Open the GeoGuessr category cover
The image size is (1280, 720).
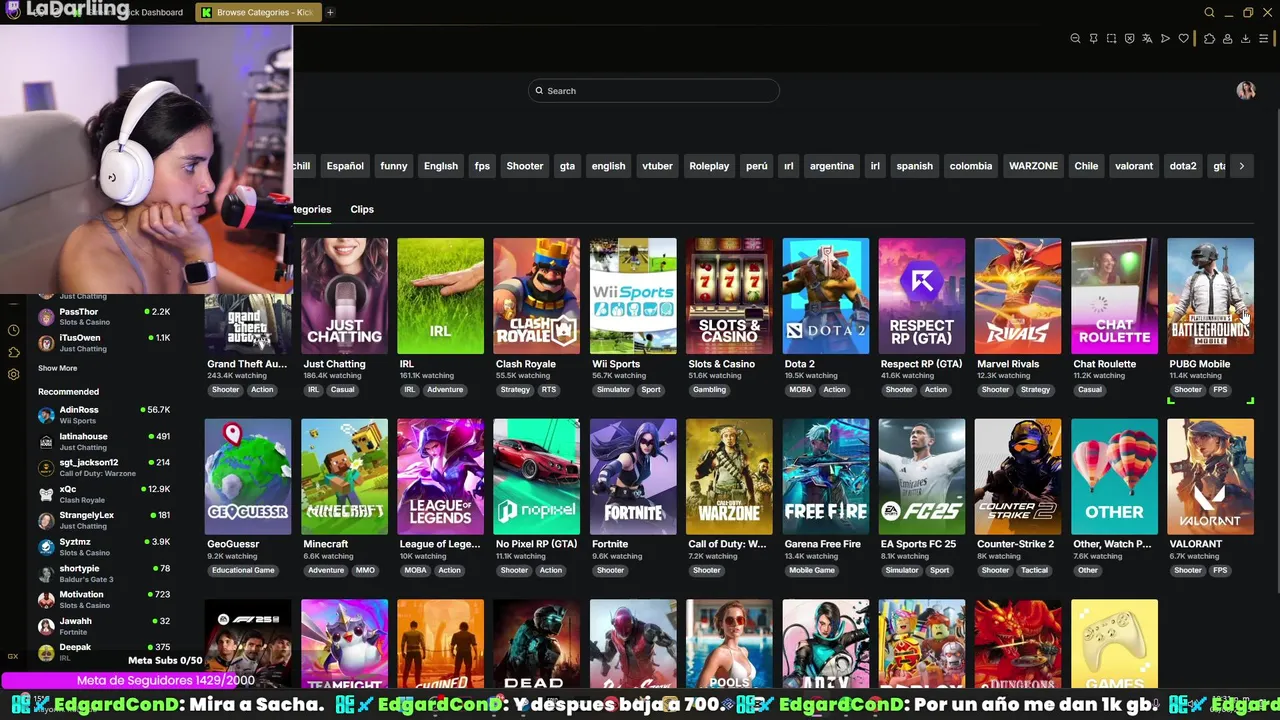(248, 477)
